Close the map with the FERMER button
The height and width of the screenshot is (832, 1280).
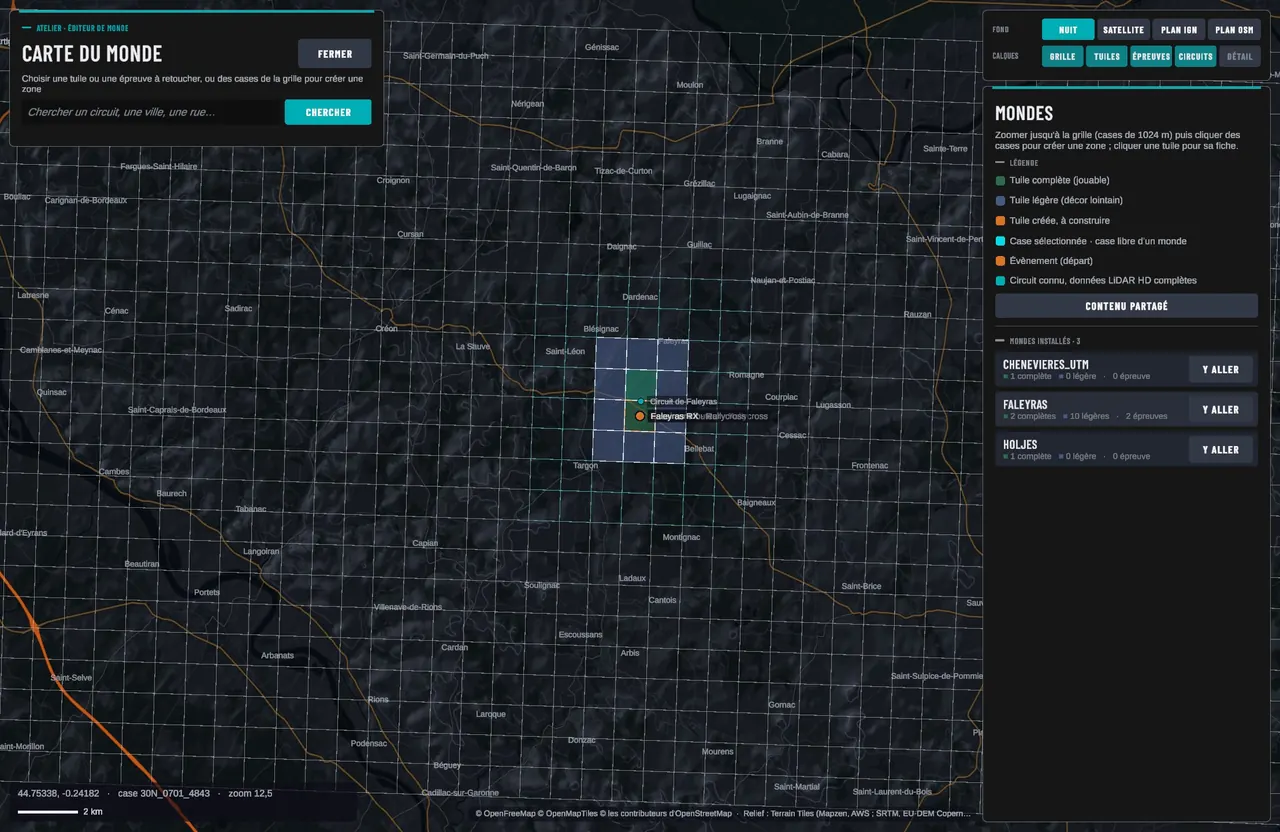(335, 54)
